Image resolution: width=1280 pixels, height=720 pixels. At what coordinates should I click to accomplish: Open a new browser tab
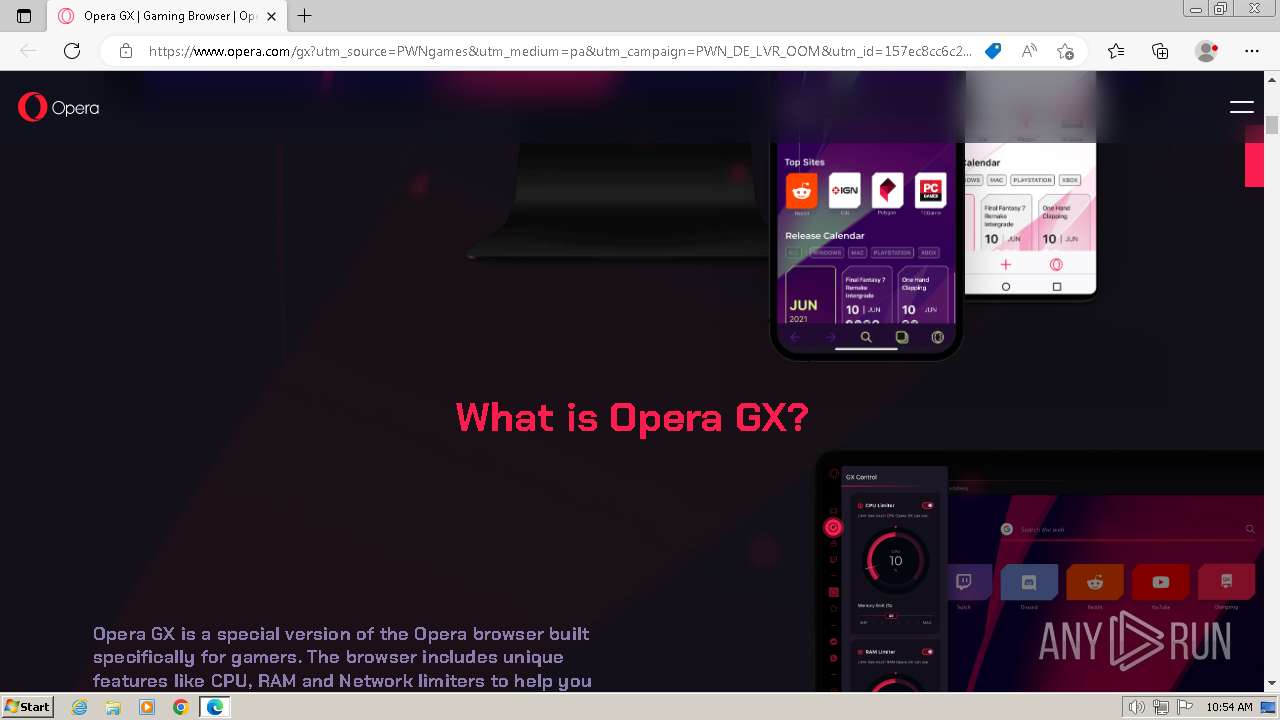(305, 16)
